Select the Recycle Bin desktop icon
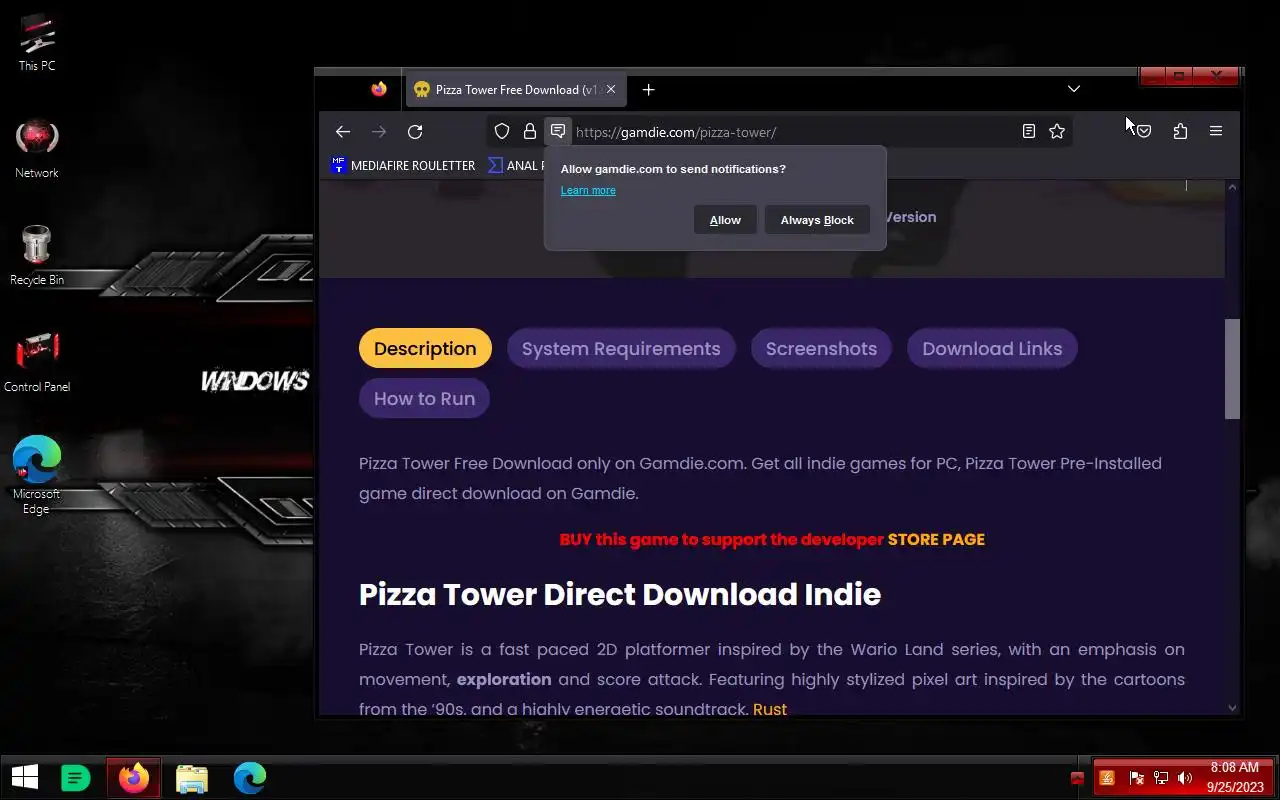Screen dimensions: 1280x800 coord(37,256)
